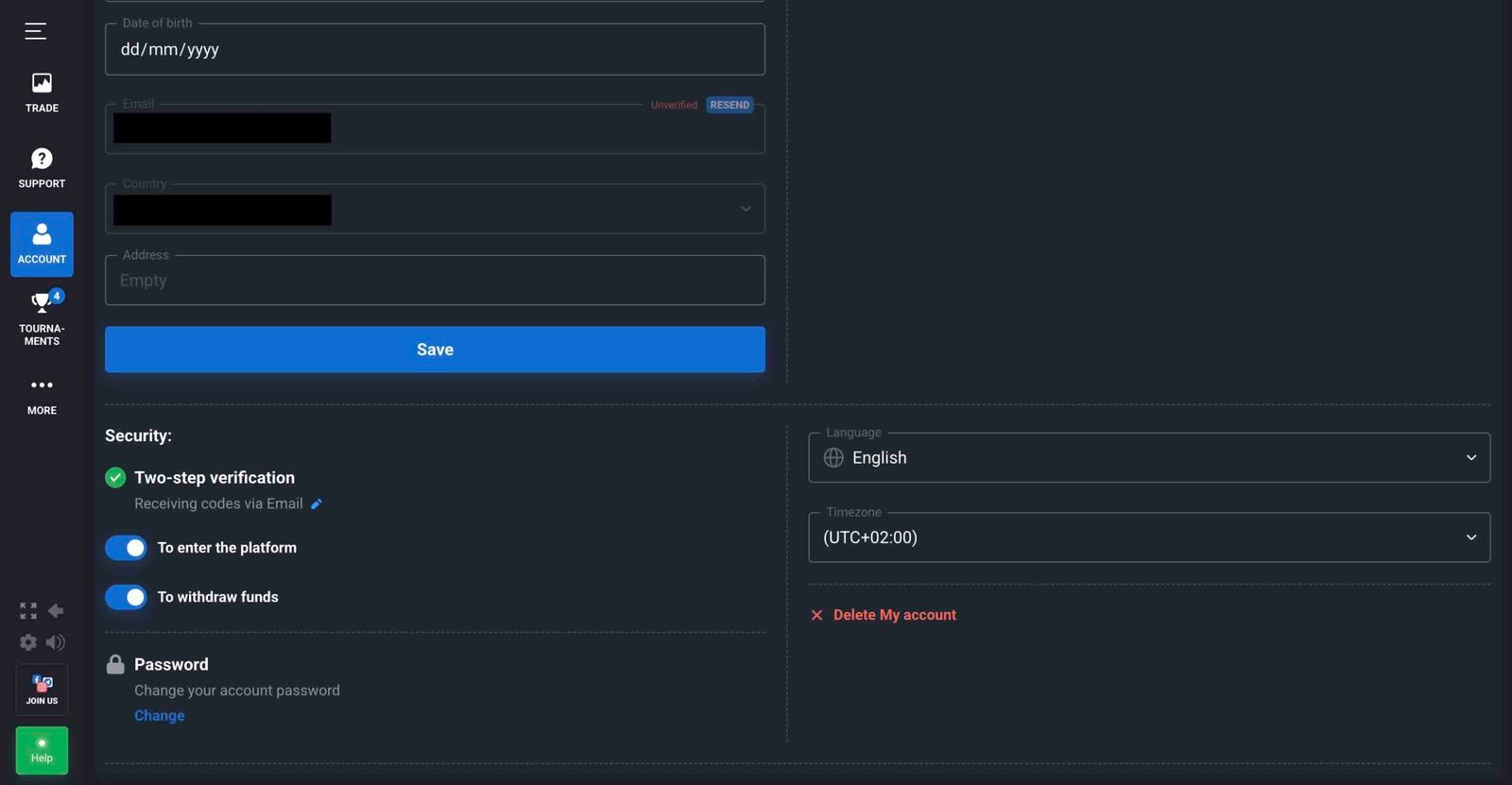The width and height of the screenshot is (1512, 785).
Task: Mute sound with the speaker icon
Action: click(x=56, y=642)
